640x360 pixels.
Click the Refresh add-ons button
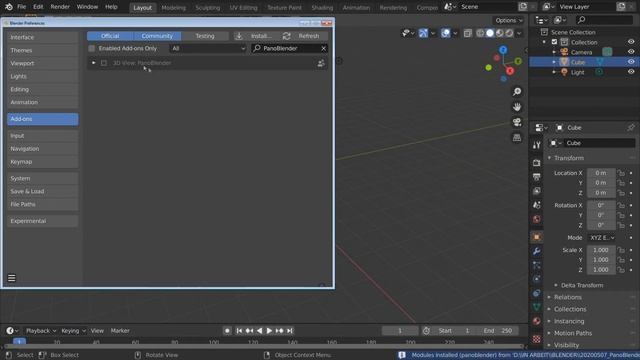[303, 36]
